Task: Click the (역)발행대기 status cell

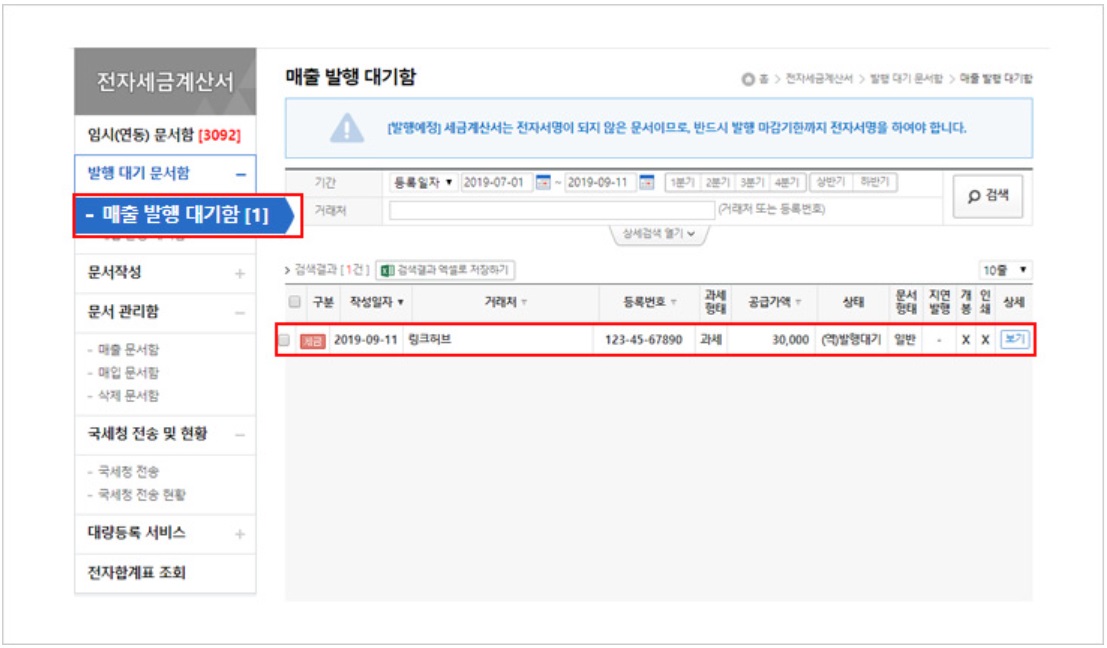Action: tap(851, 340)
